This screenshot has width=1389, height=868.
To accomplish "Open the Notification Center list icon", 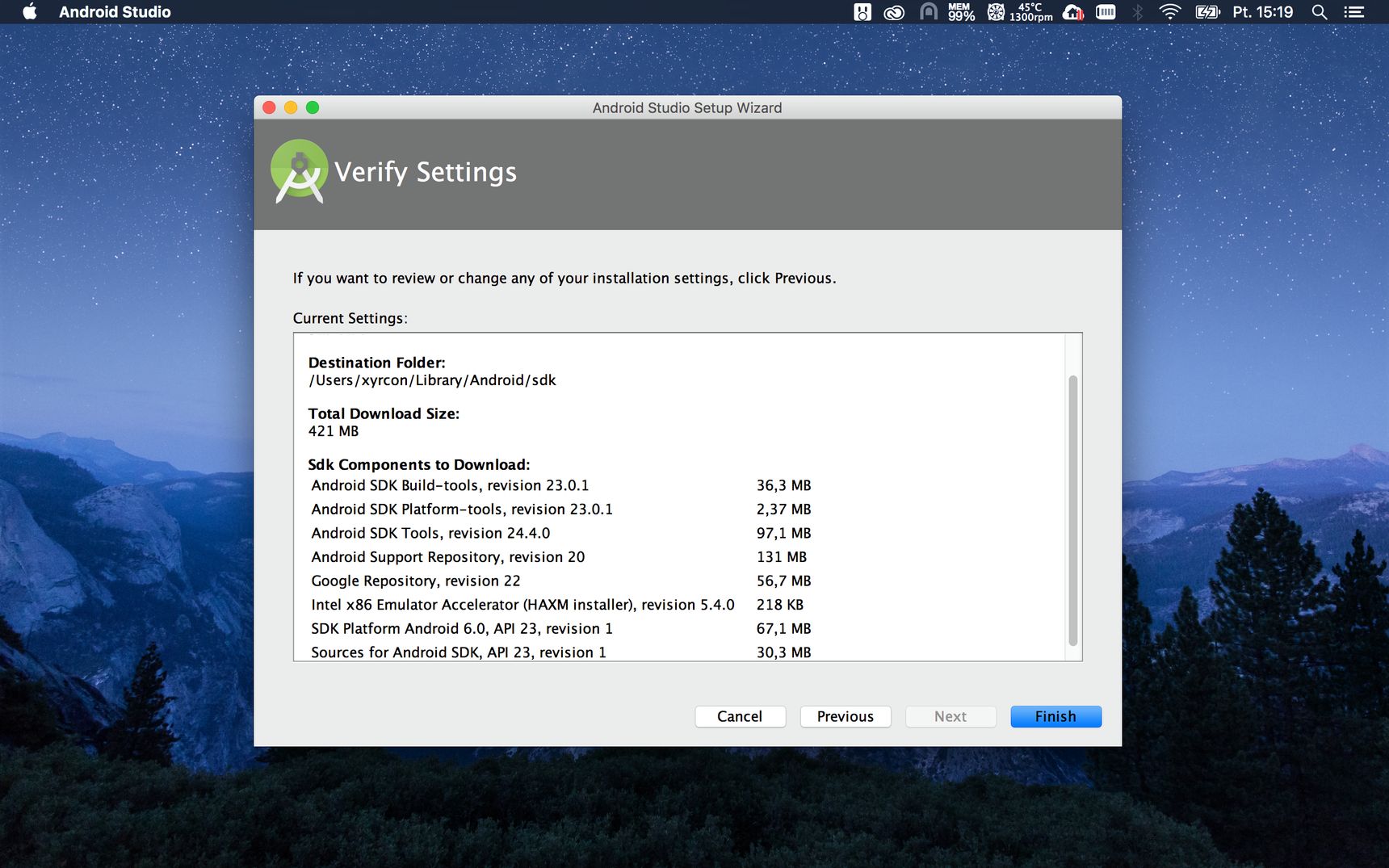I will pos(1354,11).
